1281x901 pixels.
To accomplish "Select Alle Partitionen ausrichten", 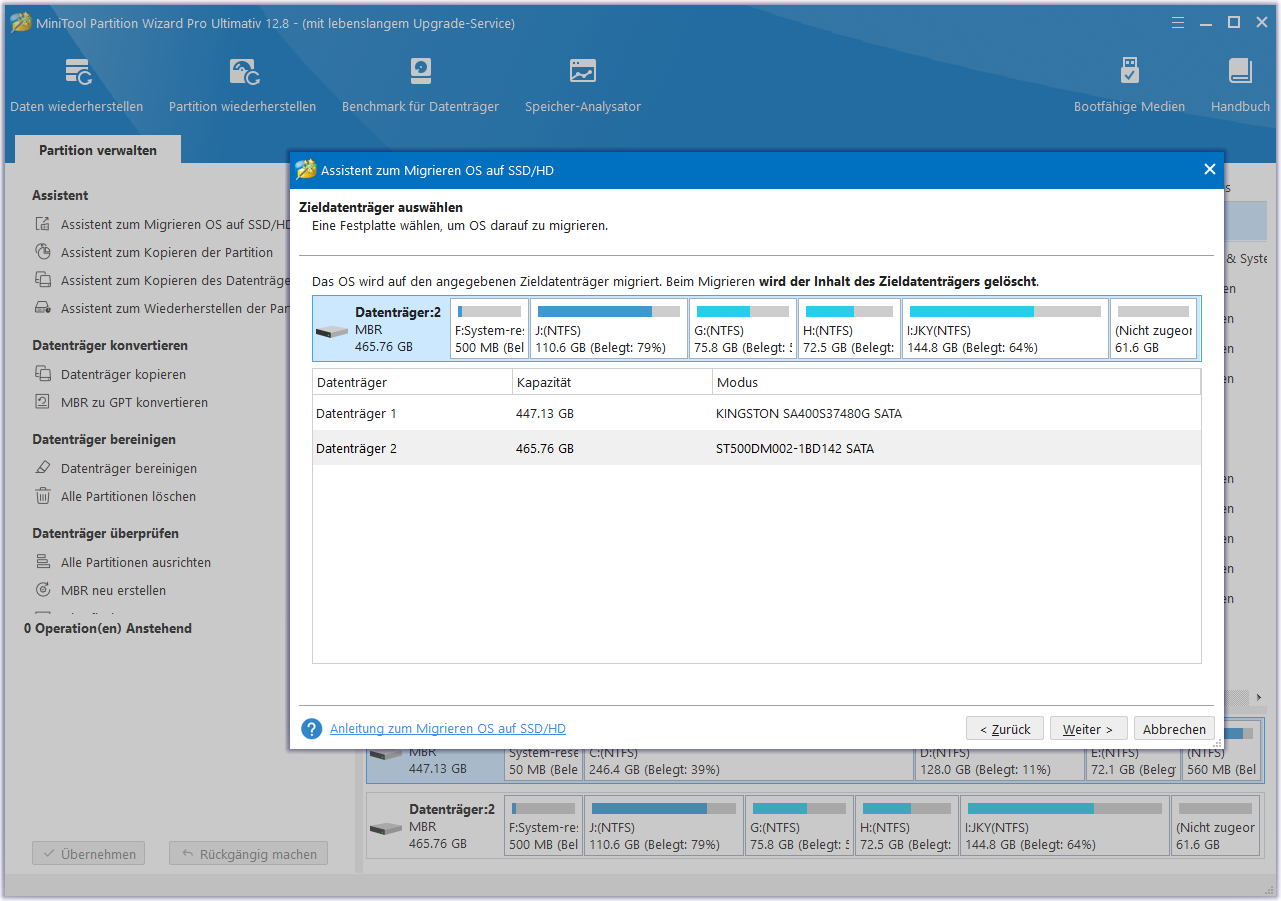I will tap(136, 563).
